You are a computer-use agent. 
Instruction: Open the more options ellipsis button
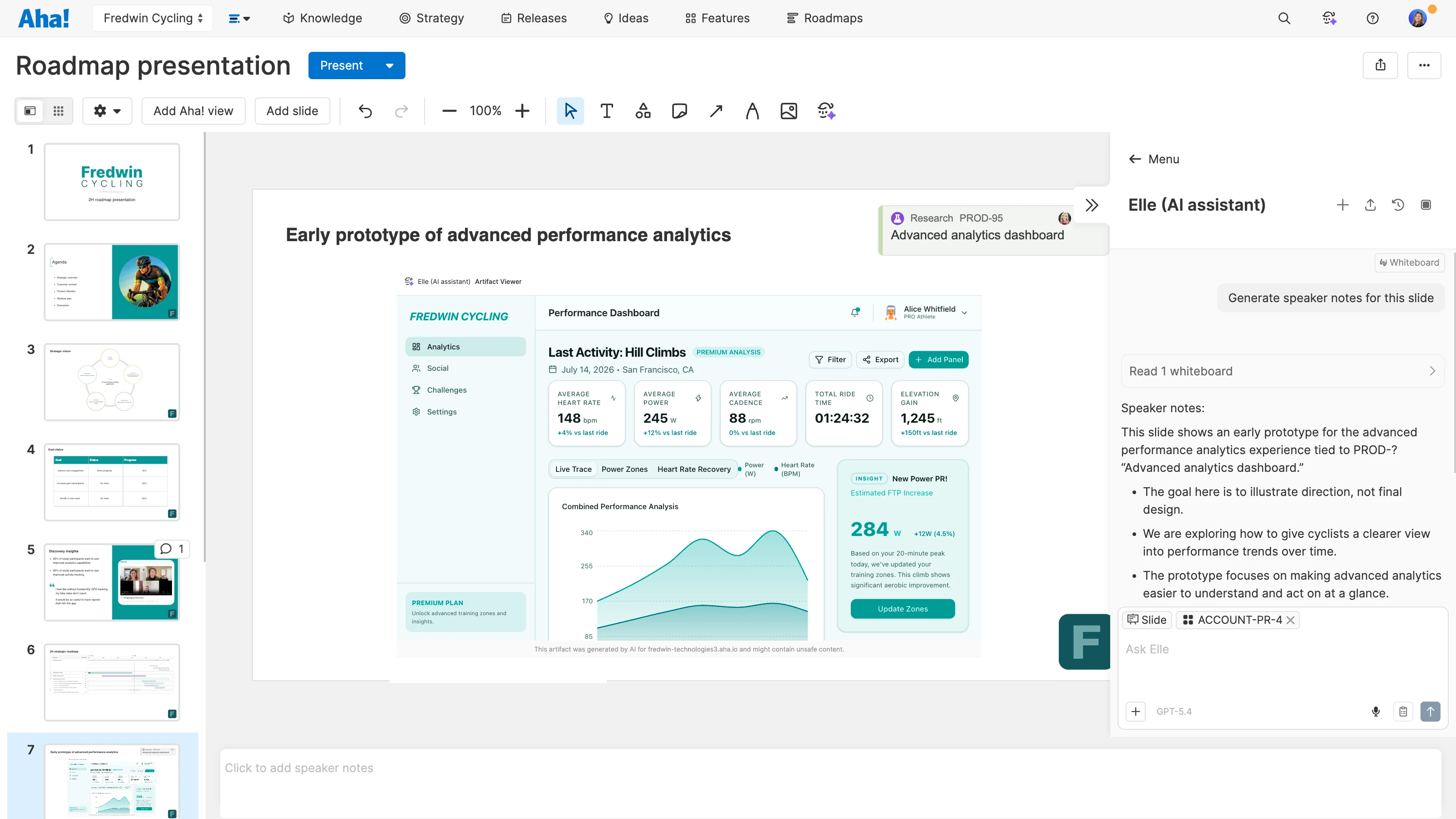[1424, 65]
